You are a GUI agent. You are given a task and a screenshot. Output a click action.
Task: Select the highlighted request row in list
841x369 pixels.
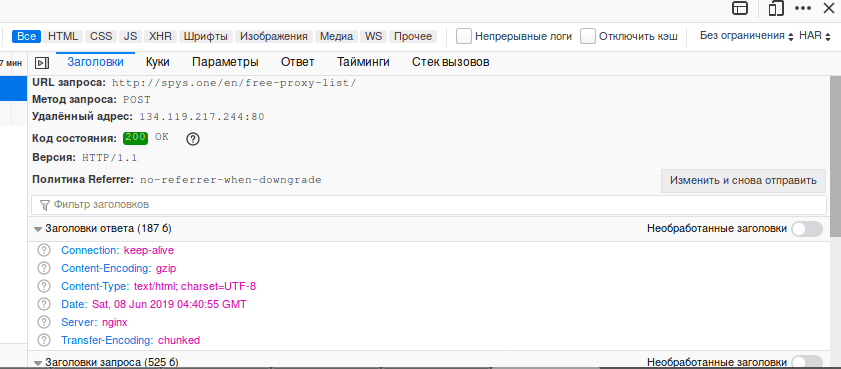coord(13,88)
